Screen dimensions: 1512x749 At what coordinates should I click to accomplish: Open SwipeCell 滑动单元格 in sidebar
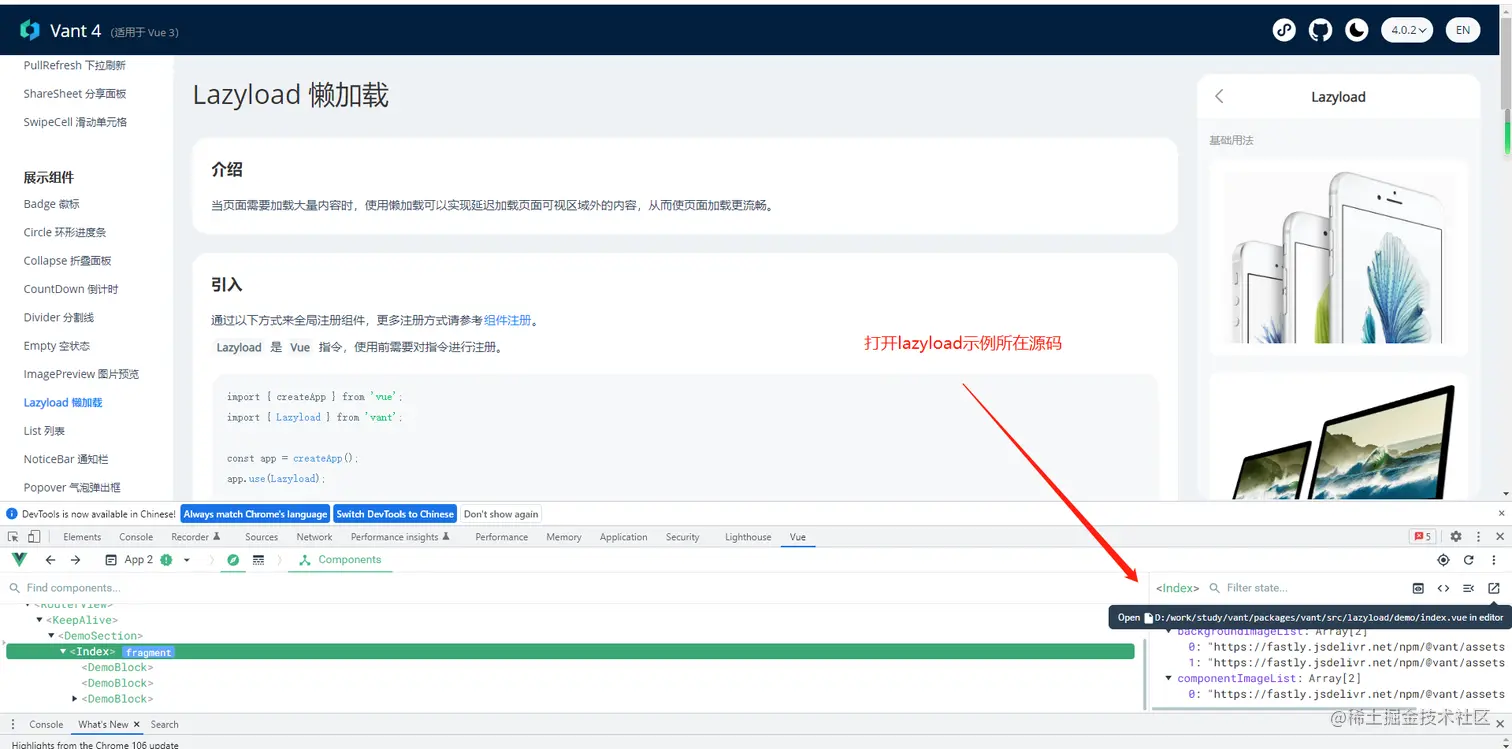click(75, 122)
